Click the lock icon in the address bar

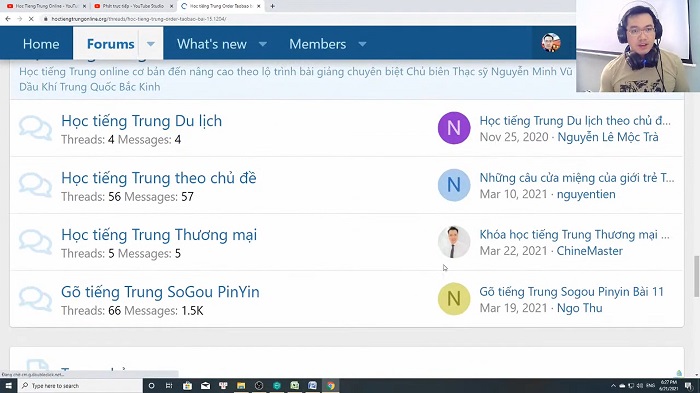(45, 19)
